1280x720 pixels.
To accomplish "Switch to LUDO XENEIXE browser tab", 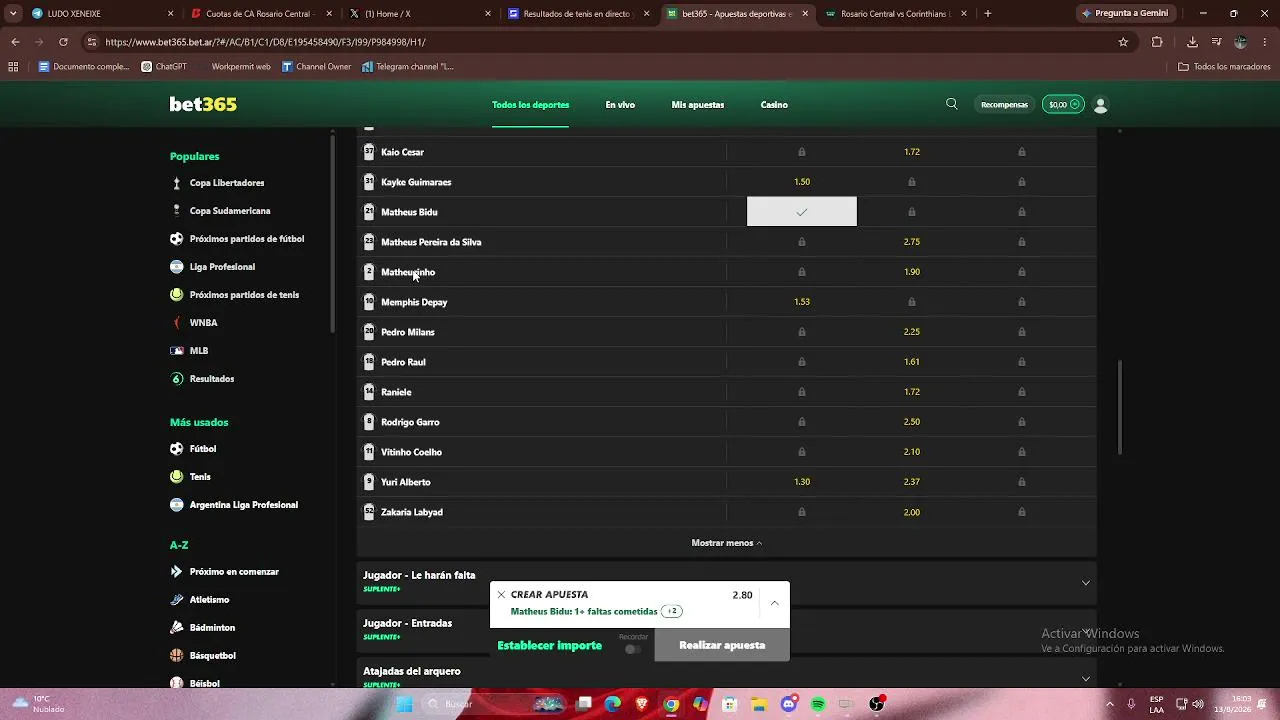I will pos(100,14).
